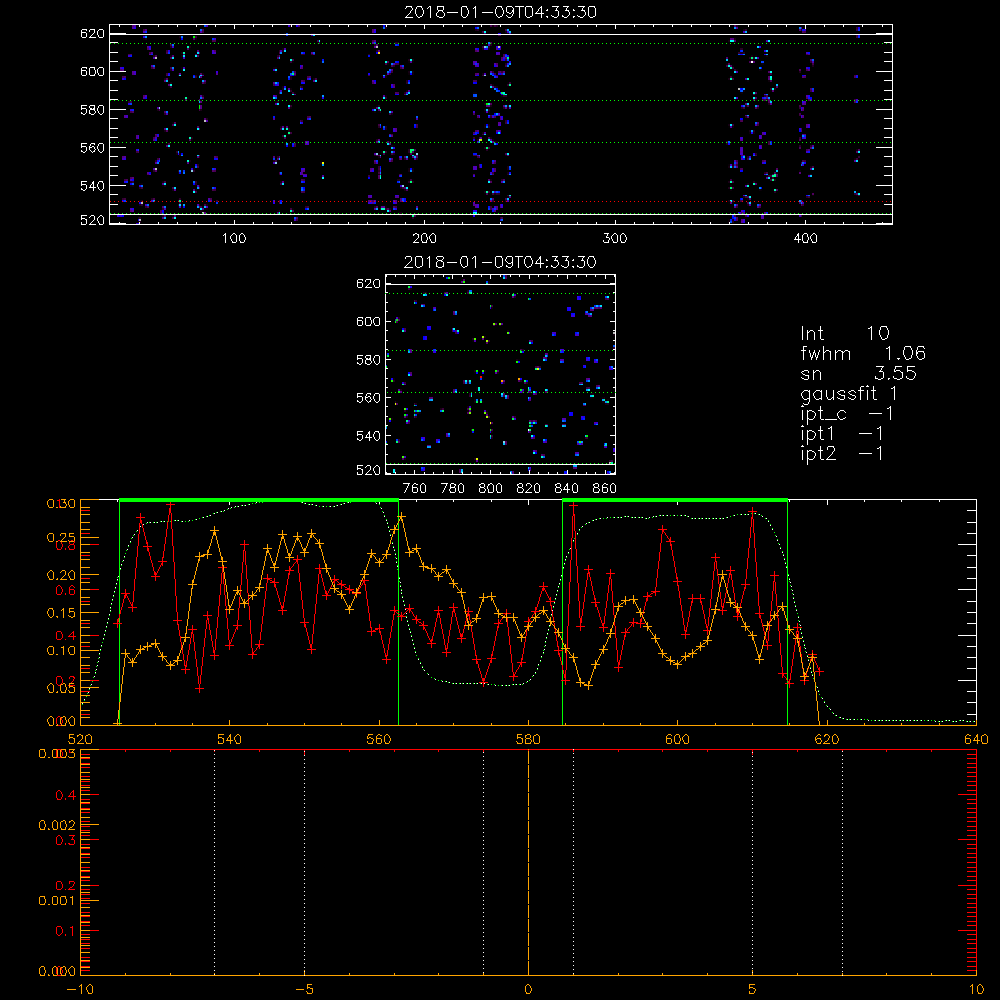Click y-axis label 0.001 on bottom plot
The width and height of the screenshot is (1000, 1000).
coord(57,901)
